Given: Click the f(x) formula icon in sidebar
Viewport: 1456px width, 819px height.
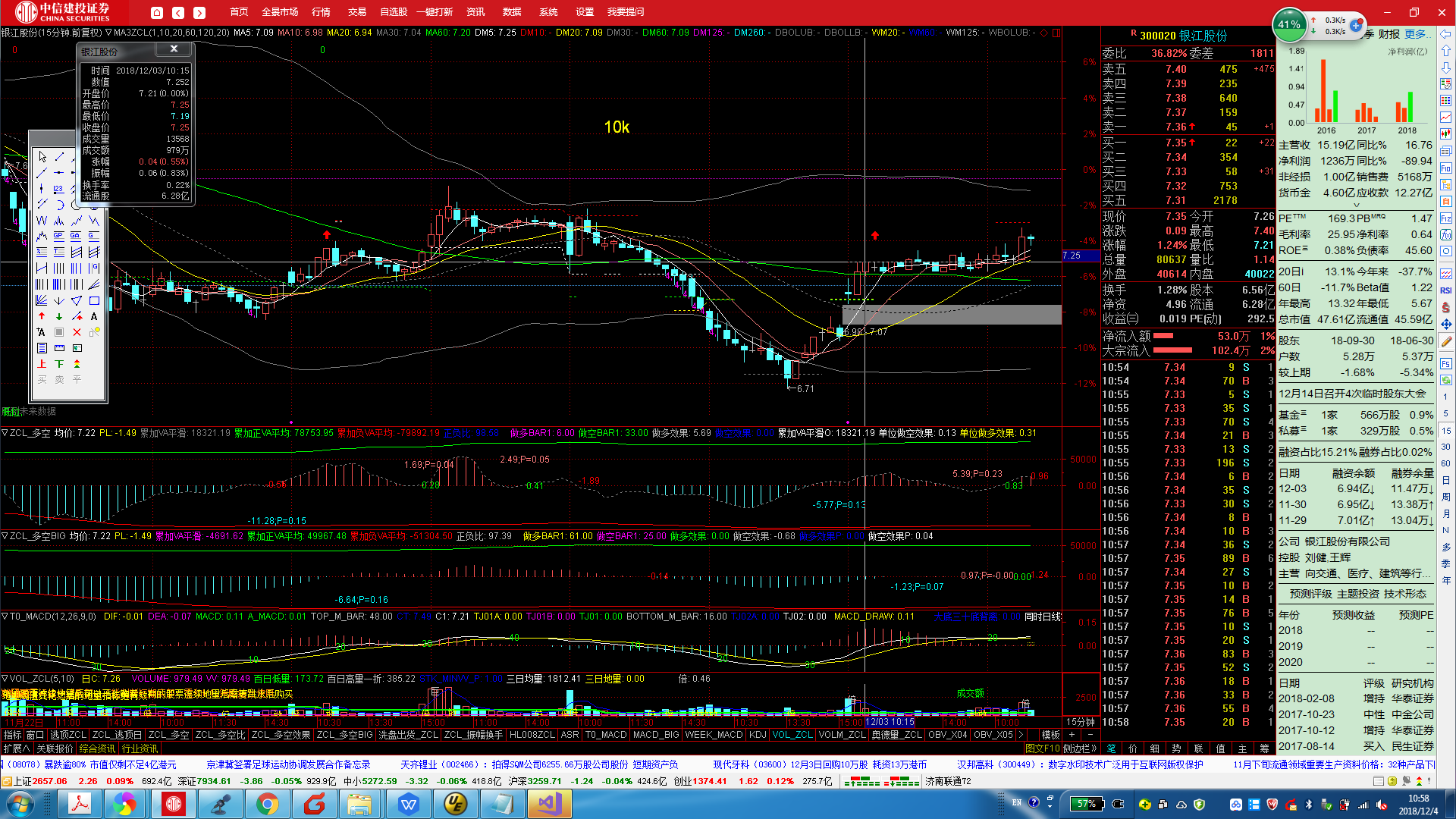Looking at the screenshot, I should 1445,234.
